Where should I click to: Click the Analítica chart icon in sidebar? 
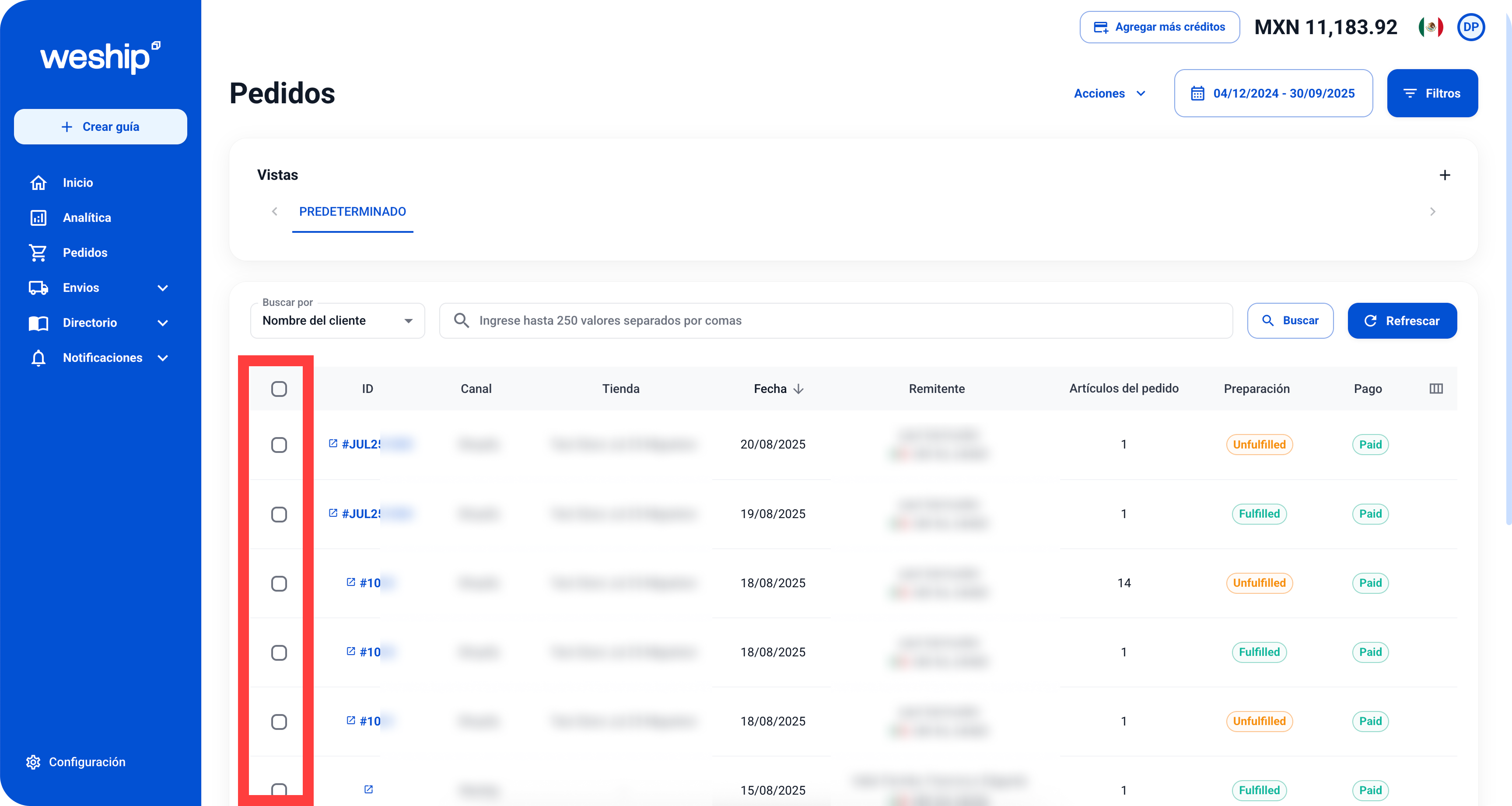[38, 218]
